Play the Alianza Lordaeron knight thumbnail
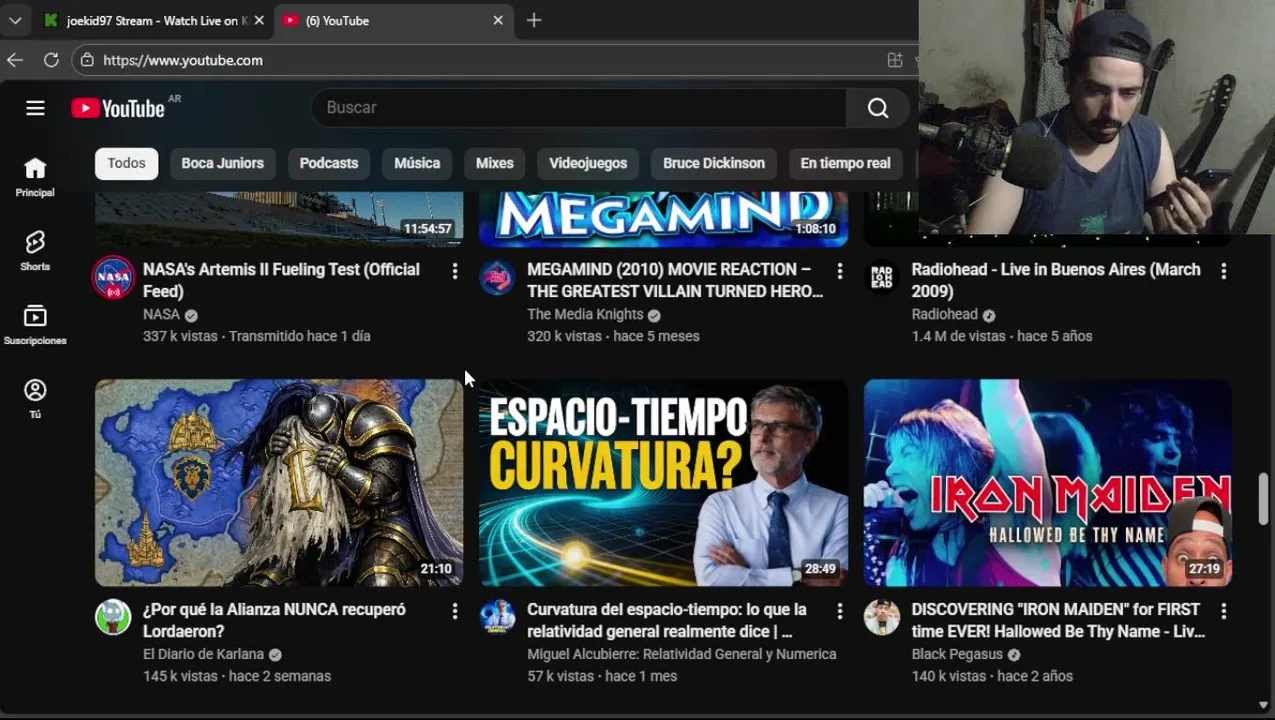1275x720 pixels. 279,482
